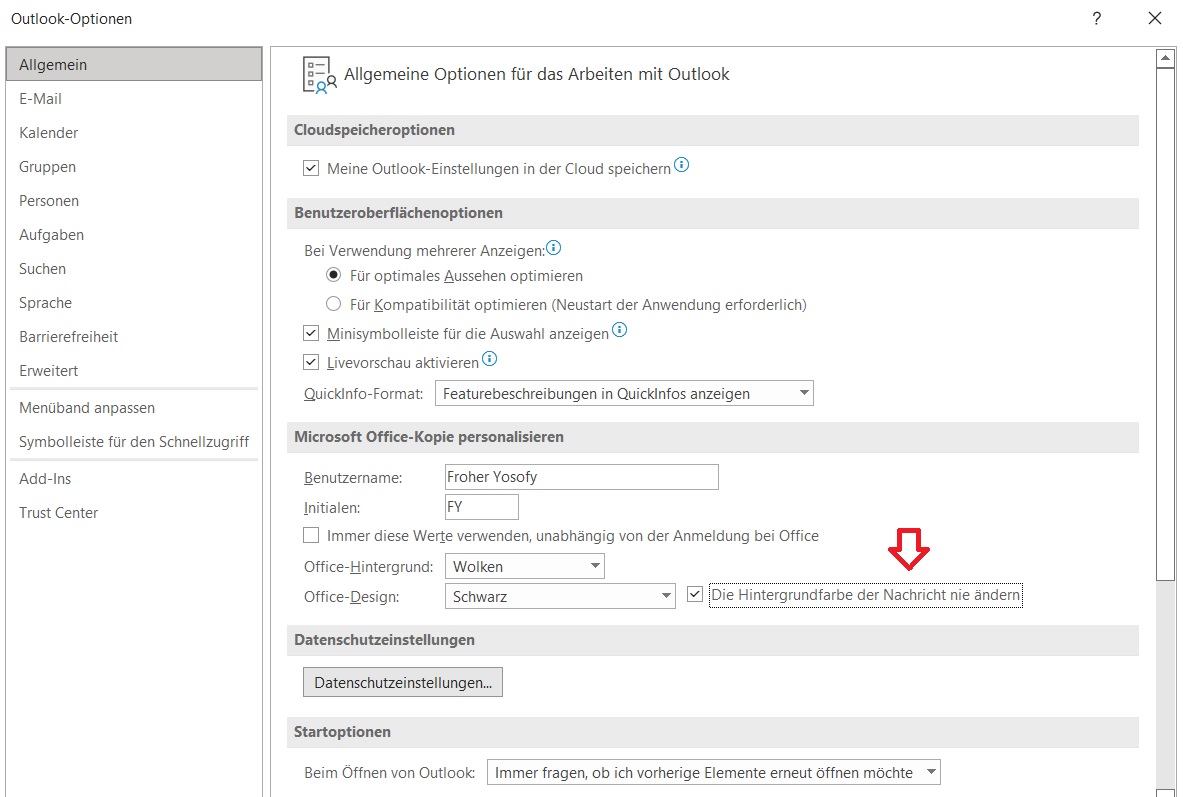This screenshot has height=797, width=1183.
Task: Open the Suchen category
Action: (x=134, y=268)
